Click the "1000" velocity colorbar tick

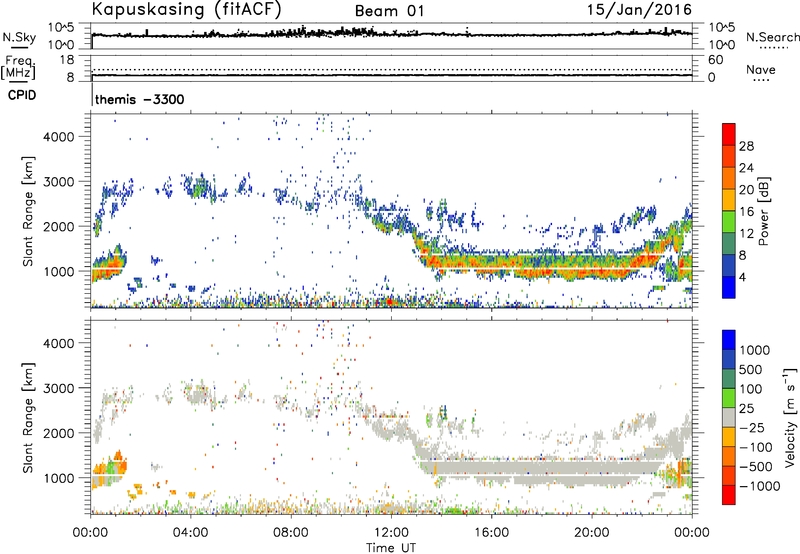pos(755,350)
